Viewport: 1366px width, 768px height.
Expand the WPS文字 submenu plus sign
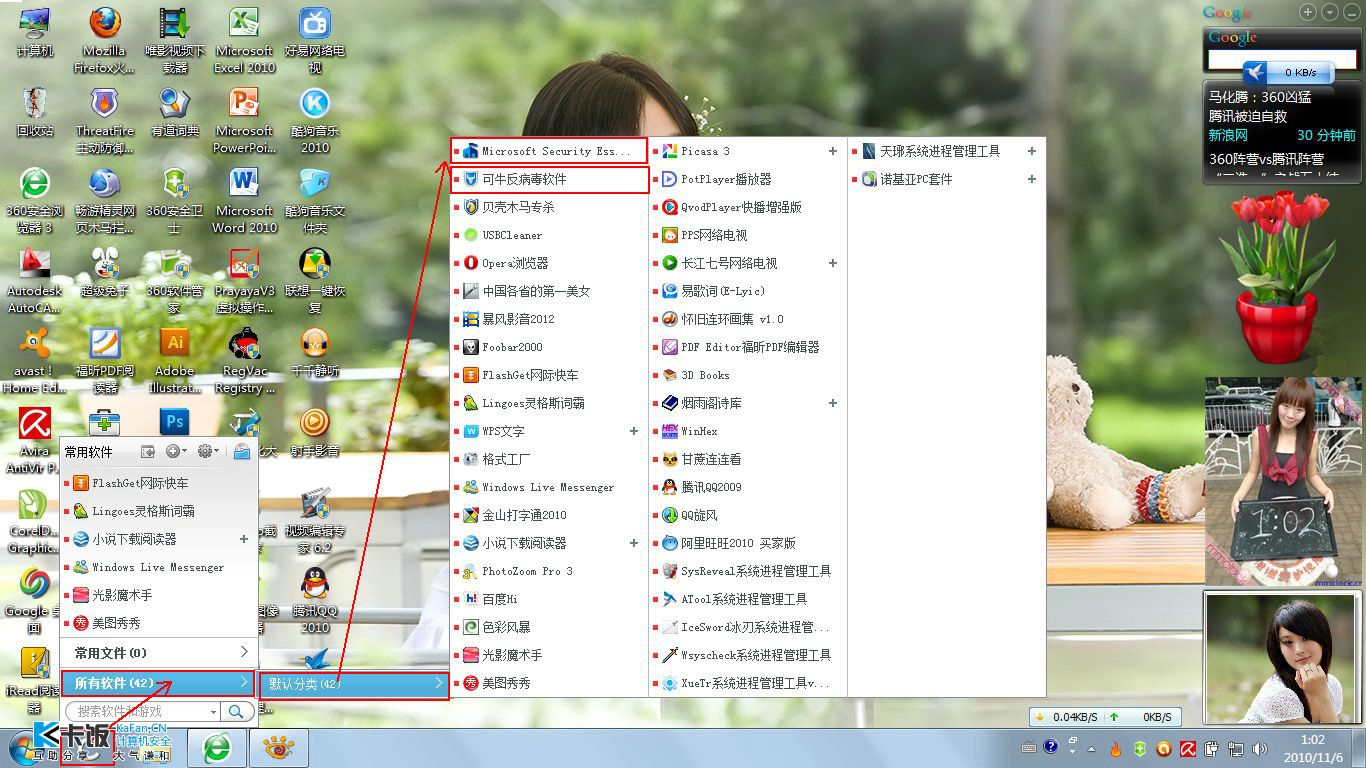[633, 431]
